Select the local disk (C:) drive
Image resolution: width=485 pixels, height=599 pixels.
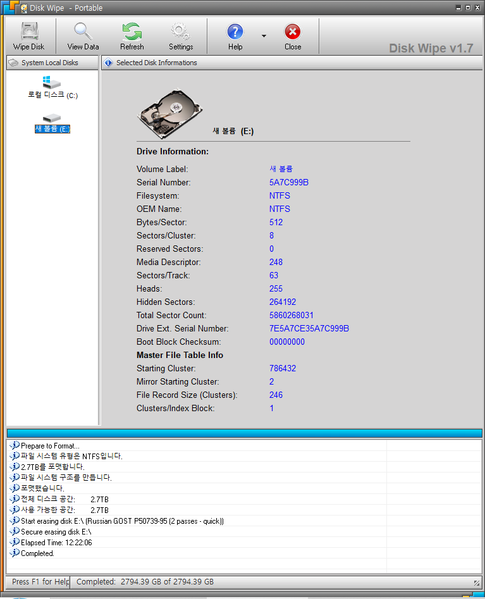(52, 87)
